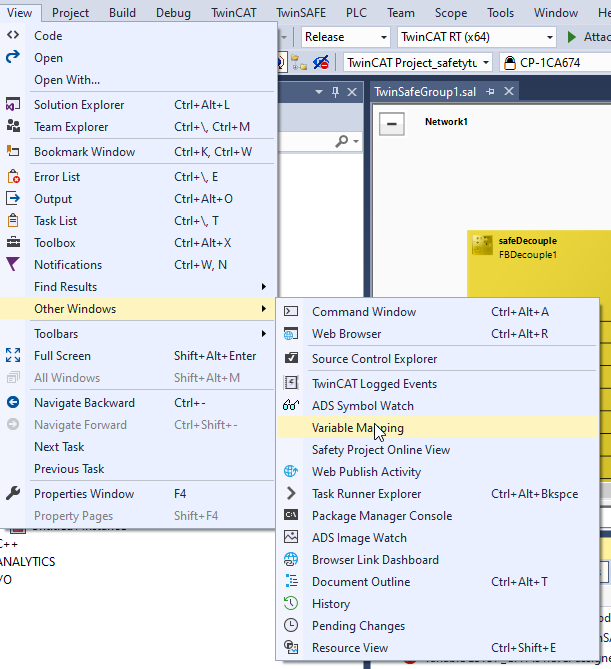Click the Output window icon
The width and height of the screenshot is (611, 669).
point(13,198)
